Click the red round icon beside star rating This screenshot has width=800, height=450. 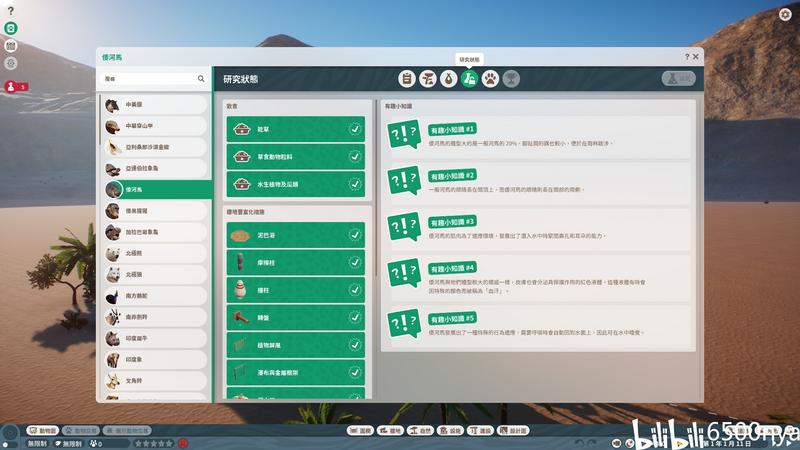click(183, 444)
